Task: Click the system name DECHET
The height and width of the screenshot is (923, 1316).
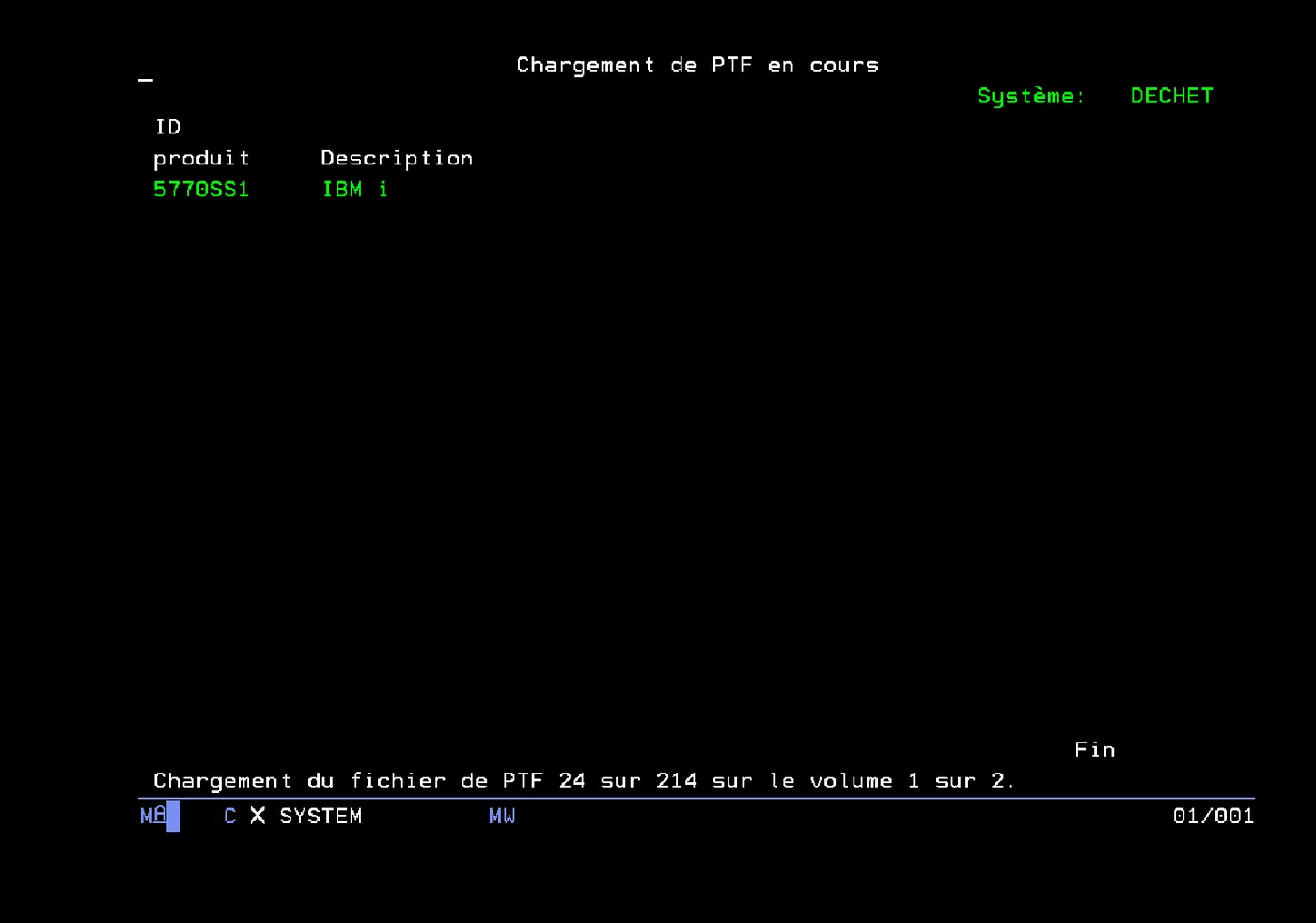Action: (x=1171, y=96)
